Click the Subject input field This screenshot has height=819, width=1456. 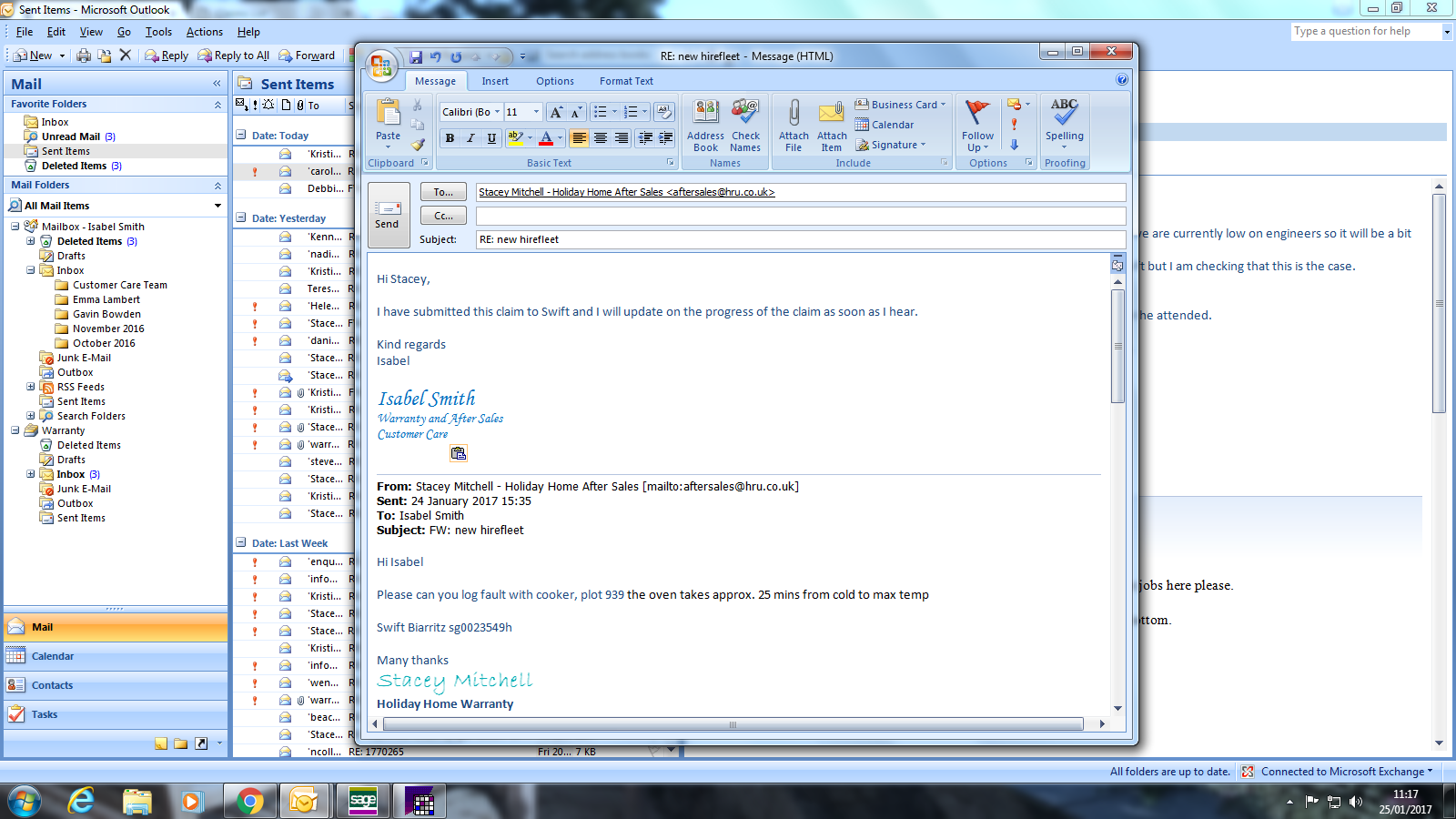pos(801,239)
